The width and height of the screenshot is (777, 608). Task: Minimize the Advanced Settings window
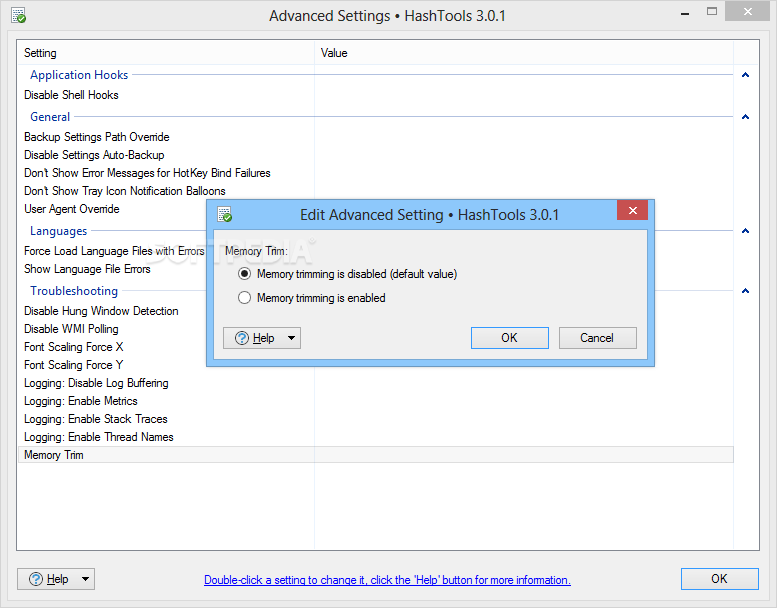click(x=685, y=12)
